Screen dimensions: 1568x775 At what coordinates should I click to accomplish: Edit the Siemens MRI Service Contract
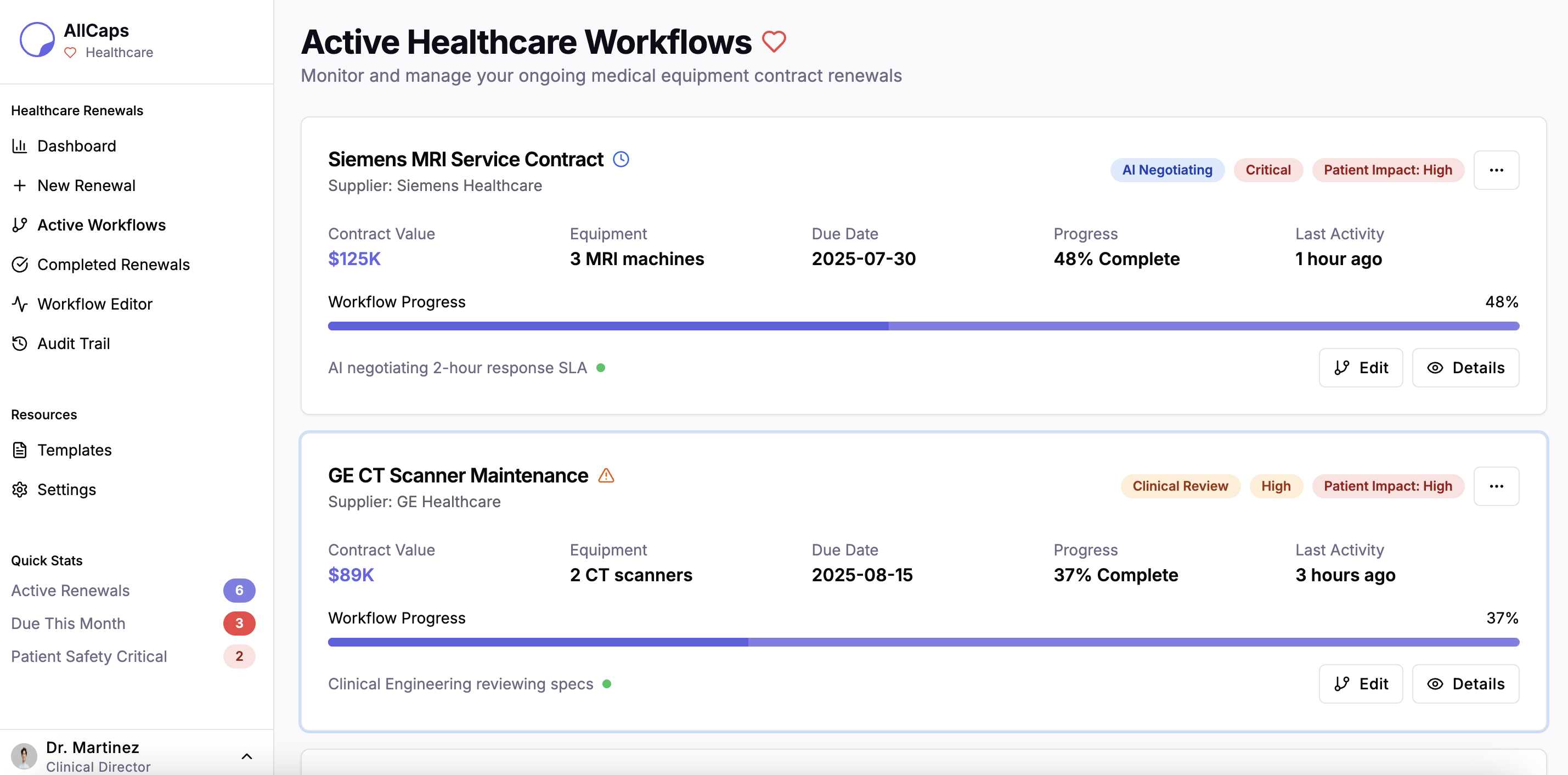pyautogui.click(x=1360, y=368)
